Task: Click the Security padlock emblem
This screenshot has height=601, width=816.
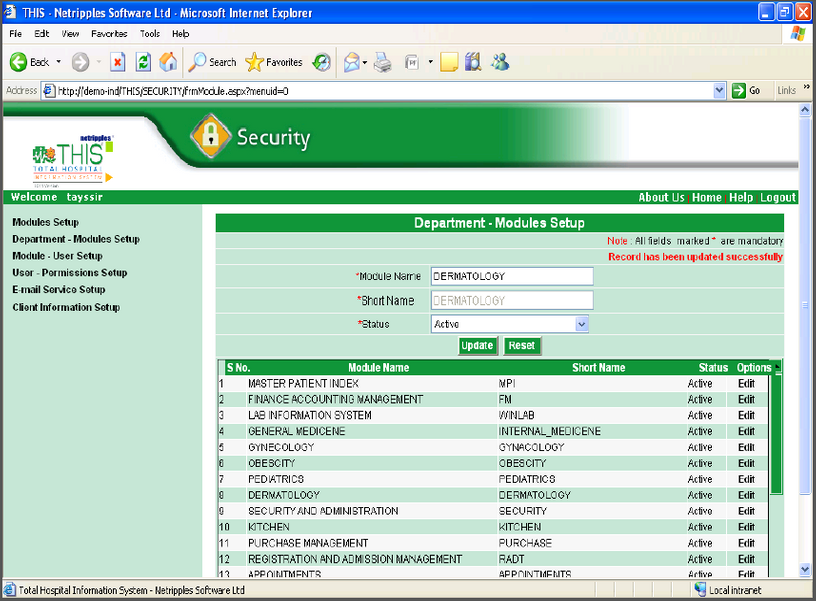Action: 211,136
